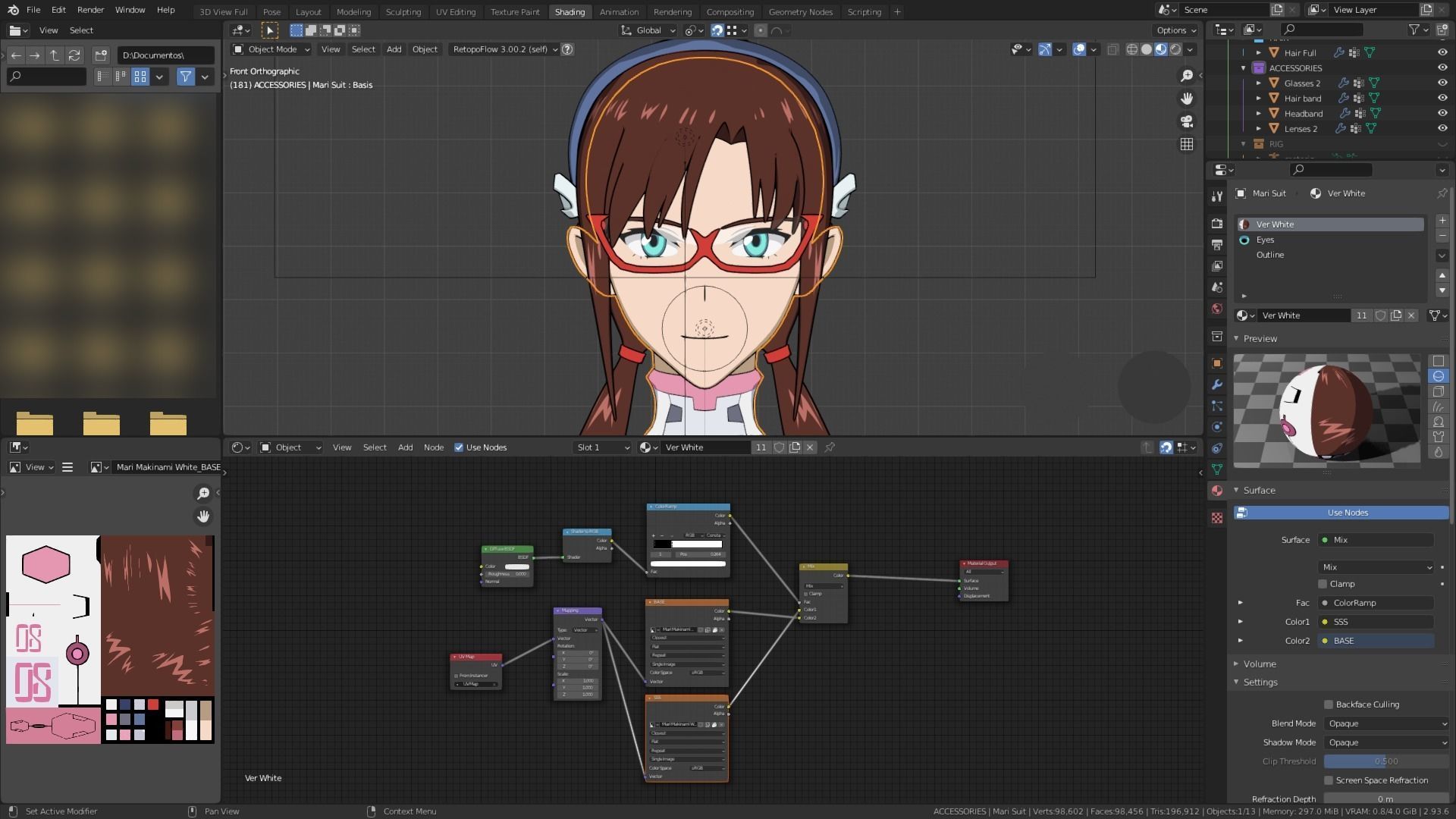Toggle file browser filter funnel

(x=185, y=77)
